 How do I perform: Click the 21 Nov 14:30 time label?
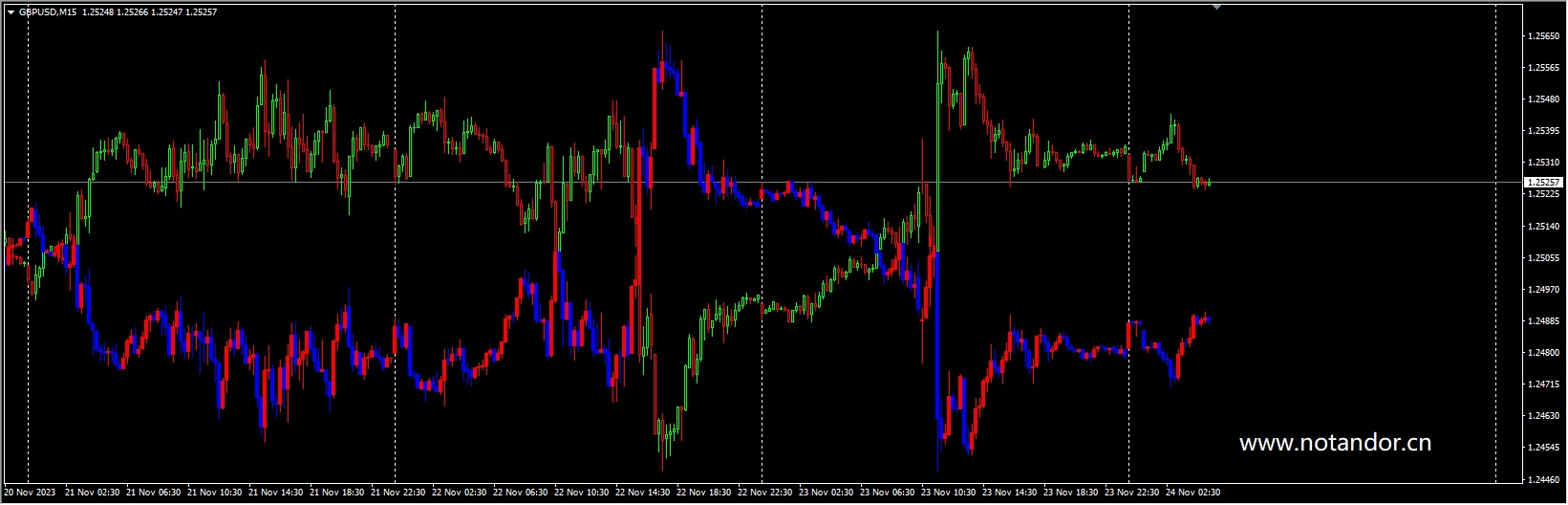[x=277, y=493]
